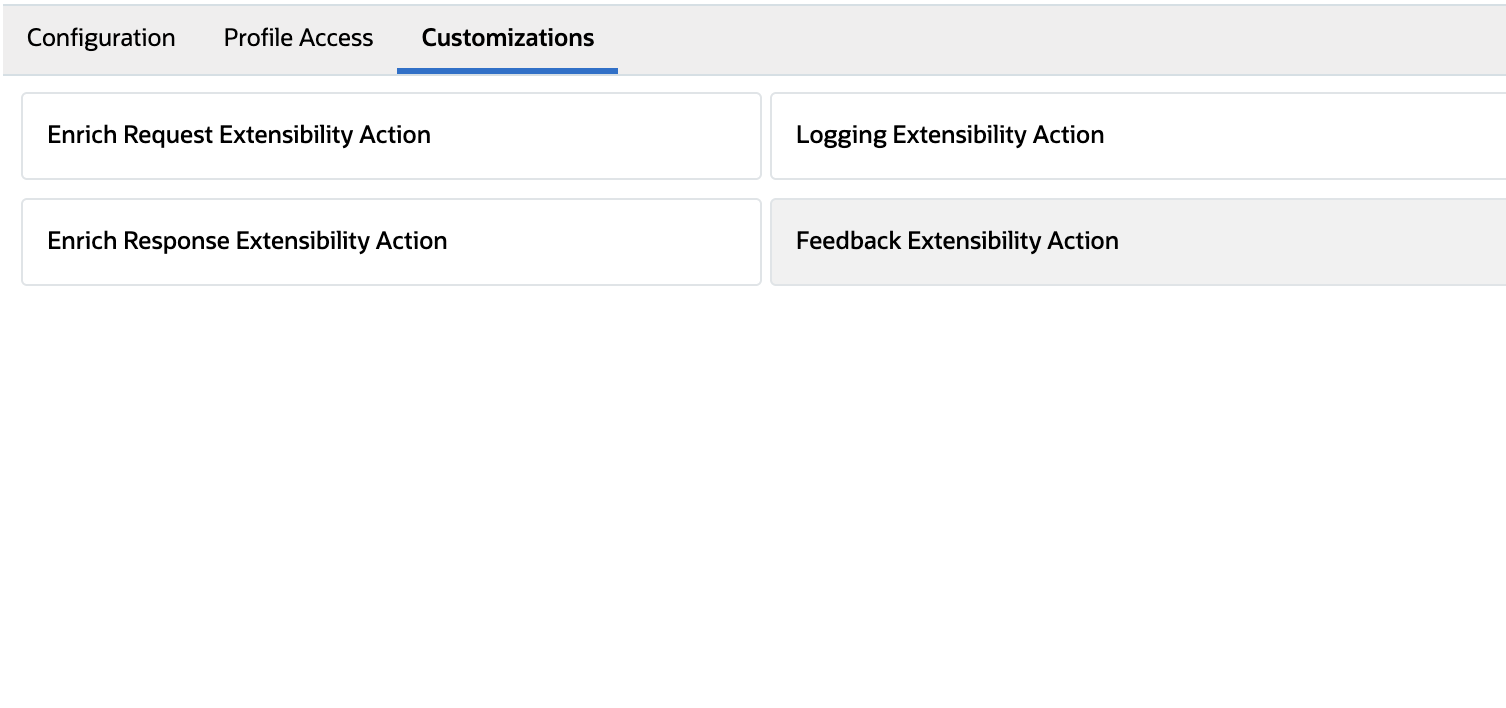Expand the Enrich Response Extensibility Action panel
The width and height of the screenshot is (1506, 708).
pos(390,241)
